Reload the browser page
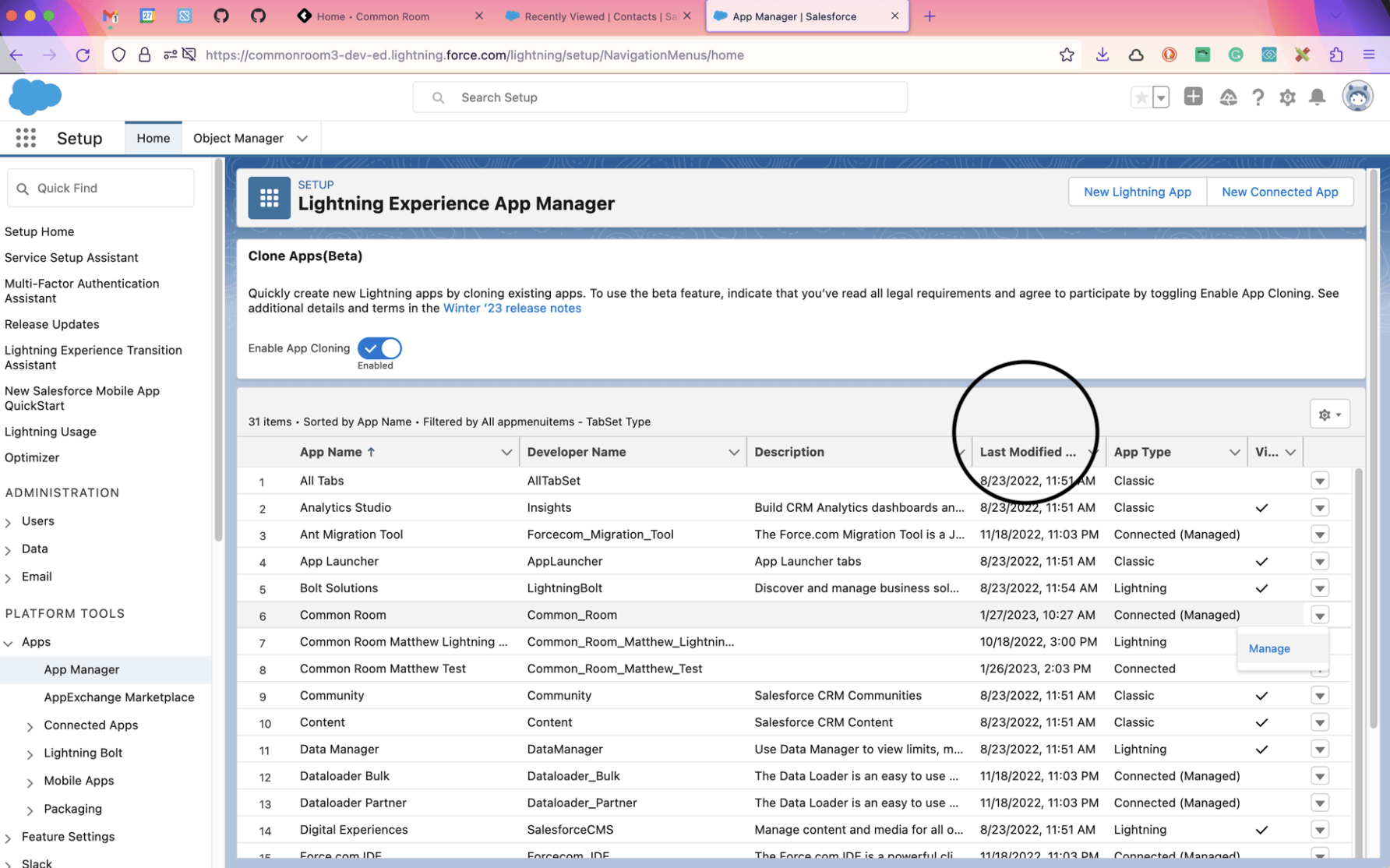The height and width of the screenshot is (868, 1390). point(83,55)
